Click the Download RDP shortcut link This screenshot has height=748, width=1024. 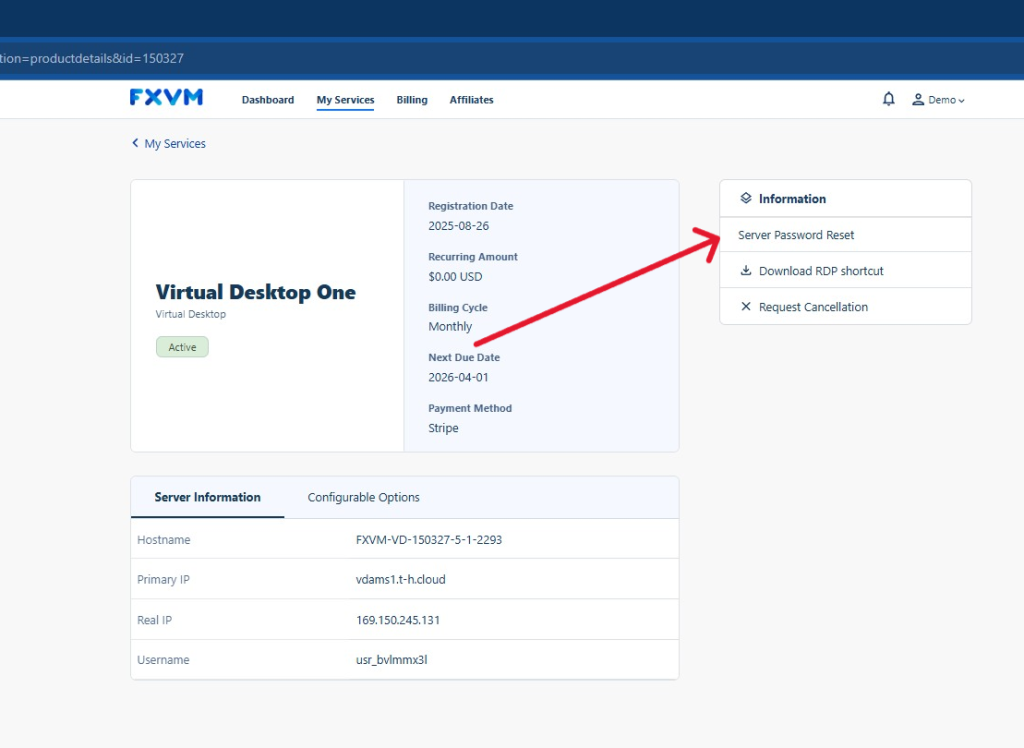coord(821,271)
